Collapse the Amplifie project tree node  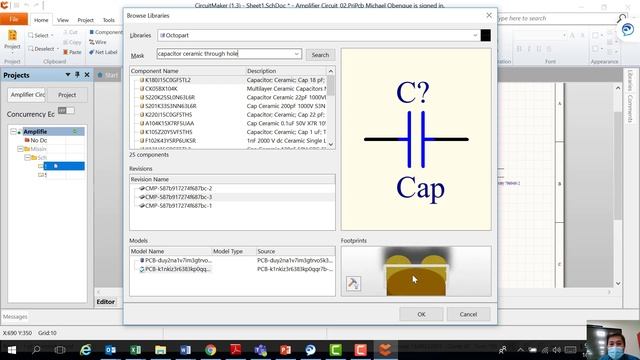13,131
